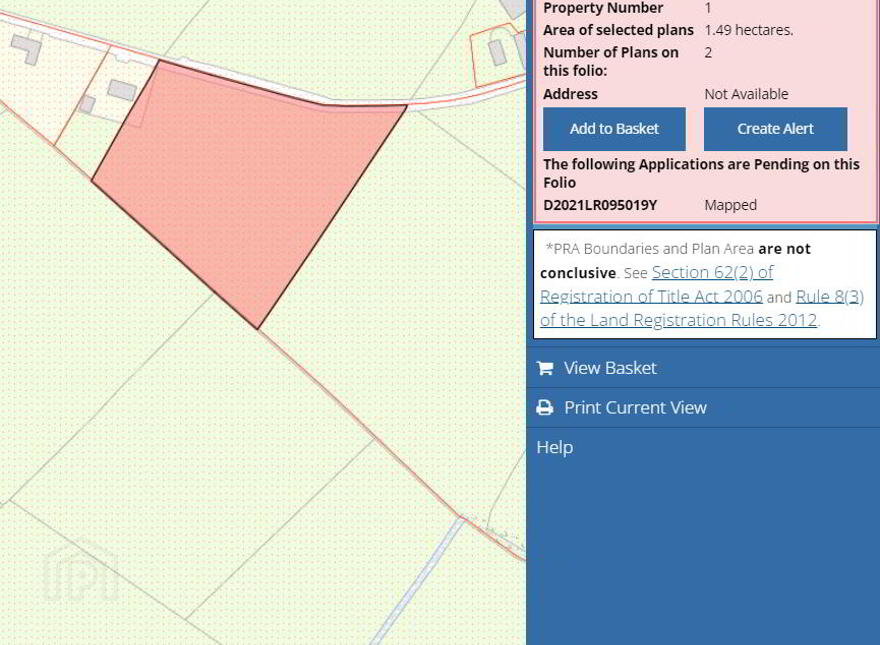The height and width of the screenshot is (645, 880).
Task: Click the blue stream line on map
Action: point(418,581)
